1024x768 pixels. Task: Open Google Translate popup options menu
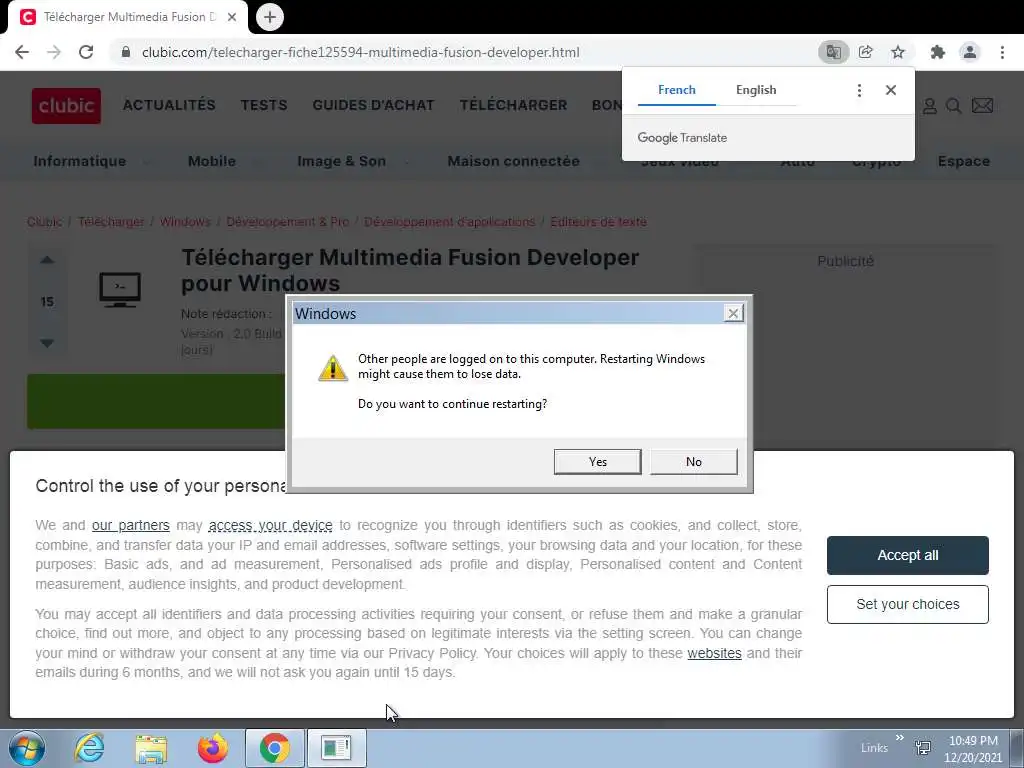point(859,90)
